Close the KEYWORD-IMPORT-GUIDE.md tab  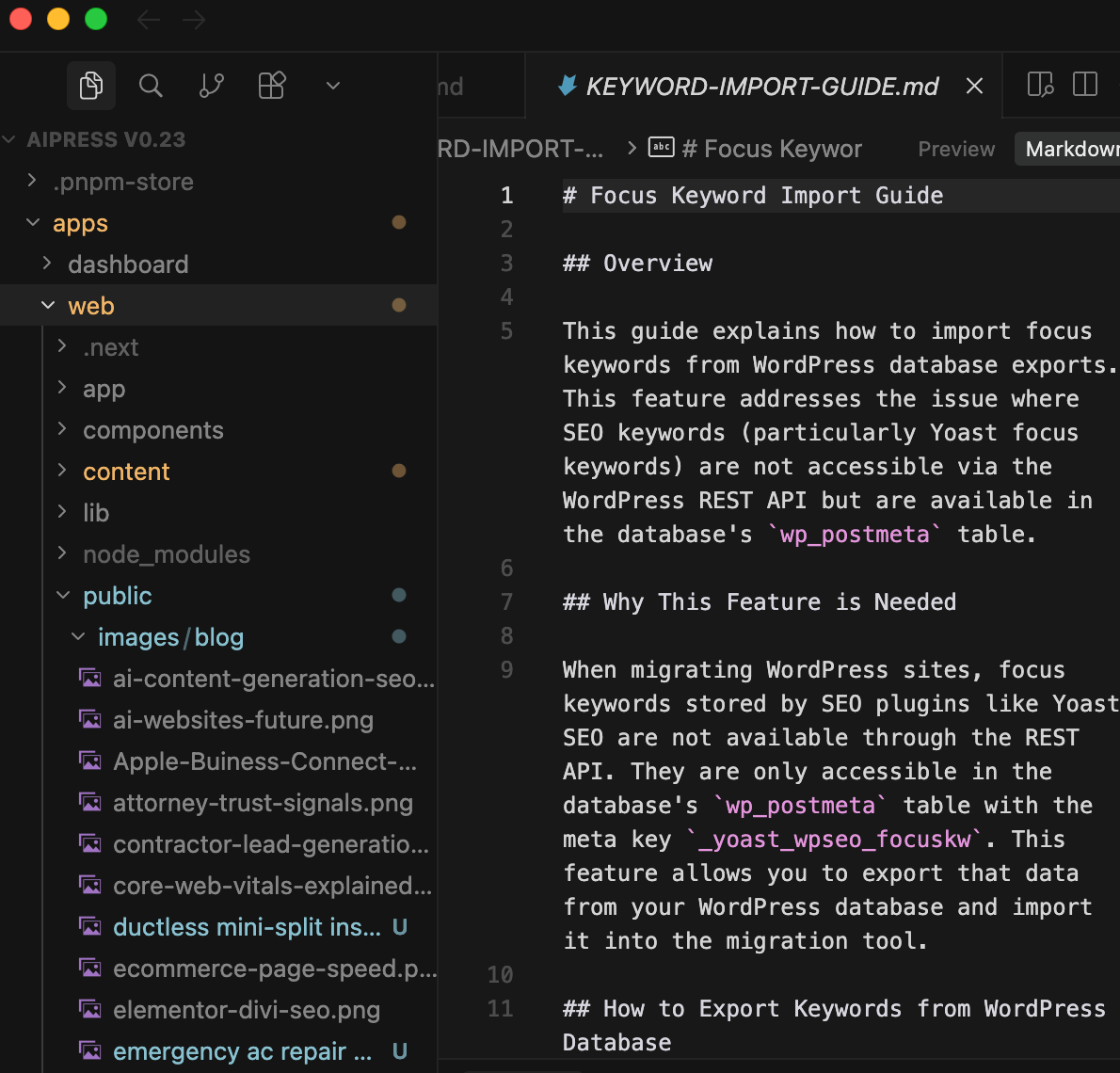(x=973, y=86)
